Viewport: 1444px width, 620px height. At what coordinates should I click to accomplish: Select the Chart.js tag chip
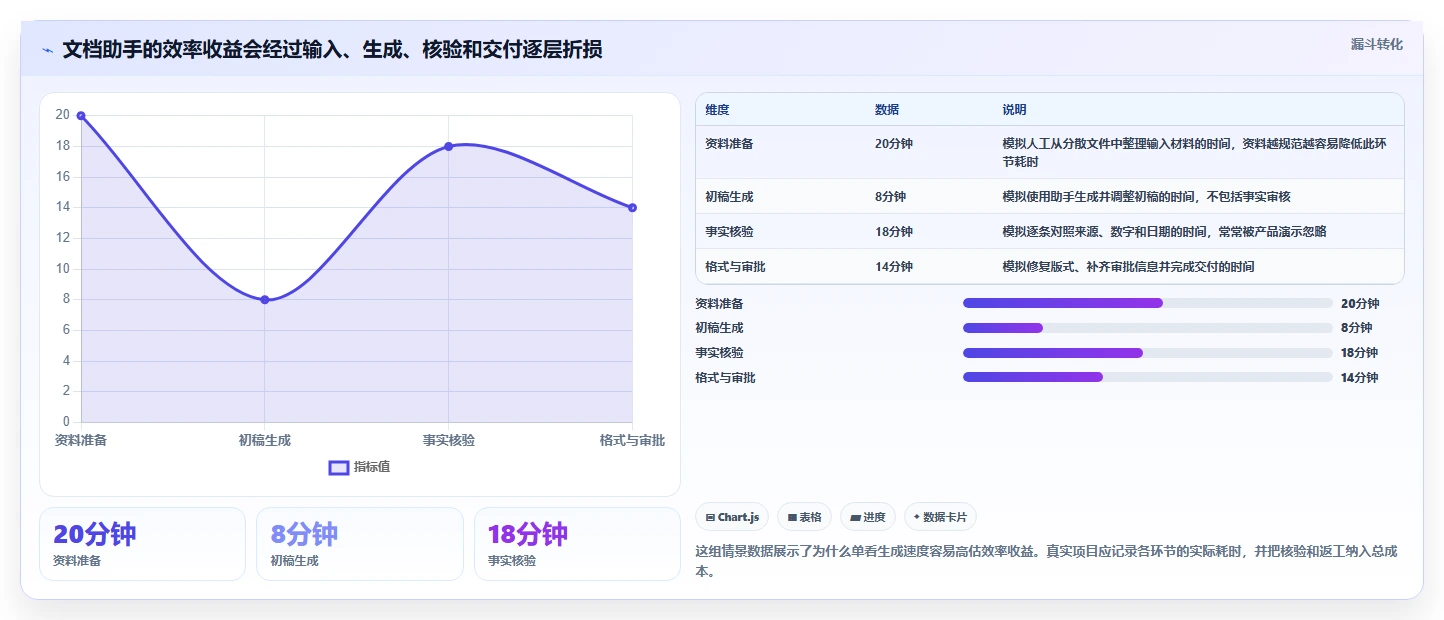[732, 517]
